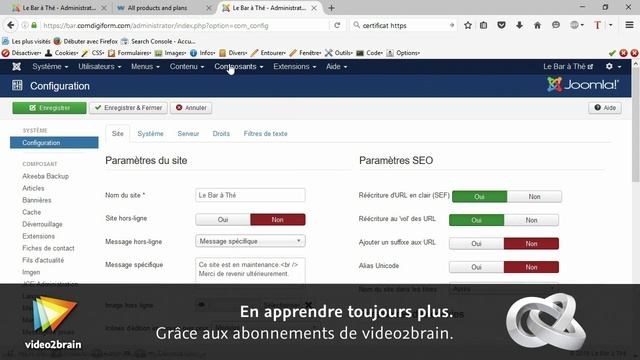Click the green Enregistrer button
The height and width of the screenshot is (360, 640).
[49, 108]
